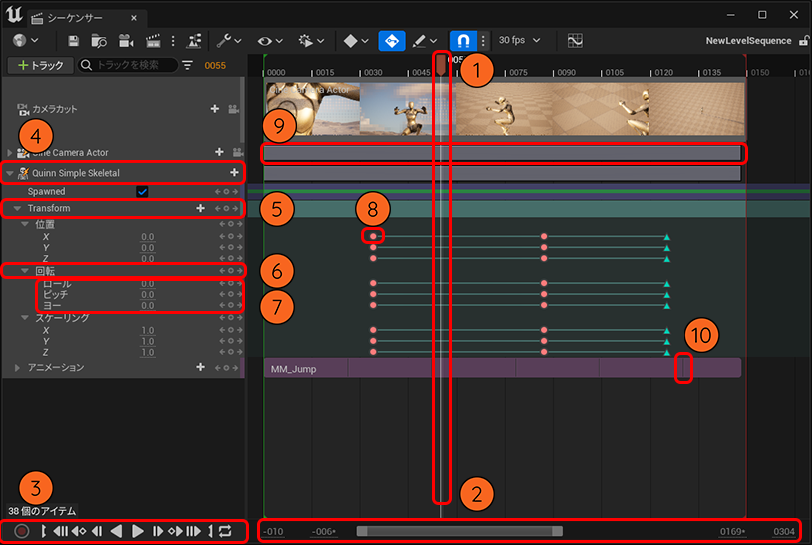Click the save sequence icon in toolbar
This screenshot has height=545, width=812.
tap(74, 41)
